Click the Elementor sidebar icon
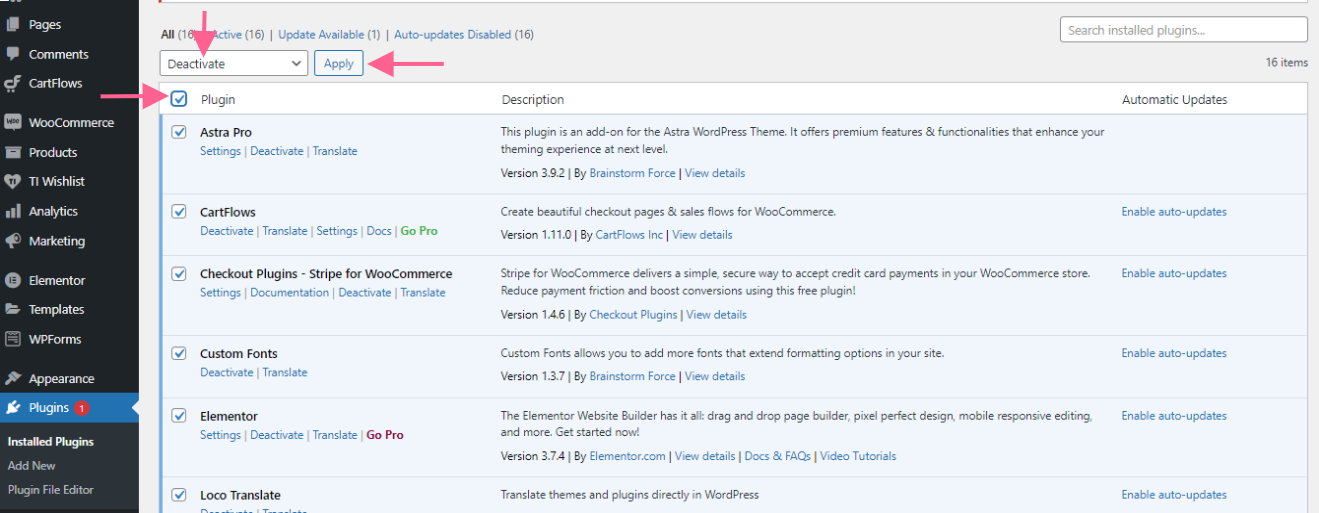This screenshot has width=1319, height=513. [12, 280]
